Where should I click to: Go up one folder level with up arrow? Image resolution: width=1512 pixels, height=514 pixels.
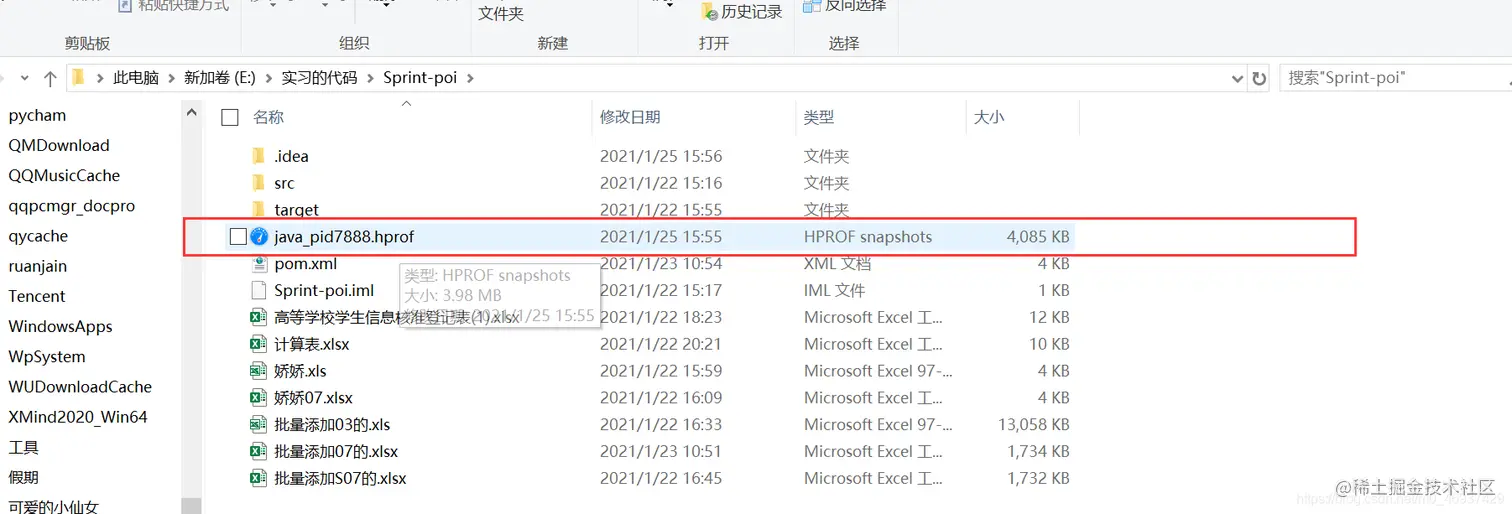pos(49,78)
